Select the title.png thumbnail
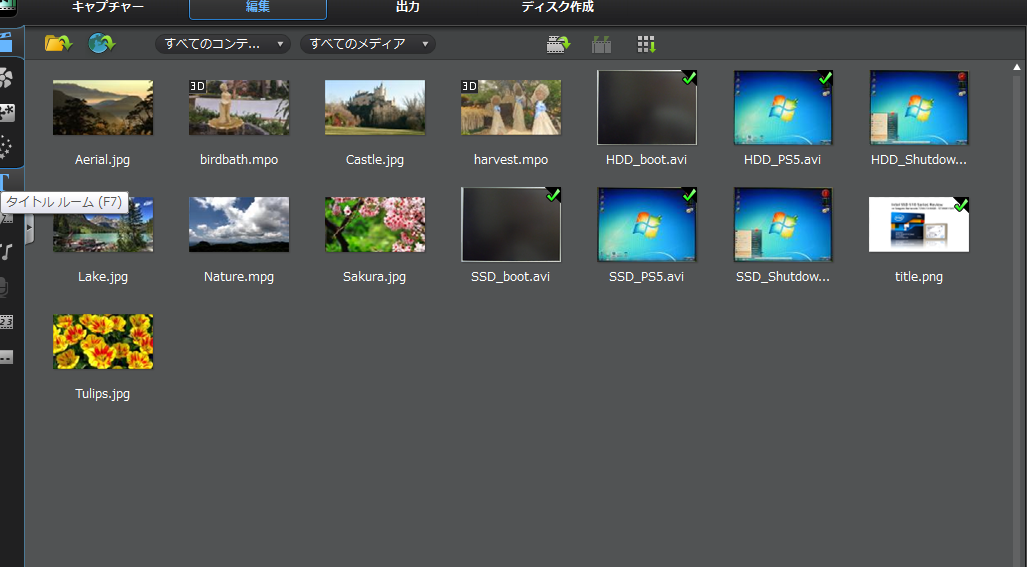 tap(919, 225)
